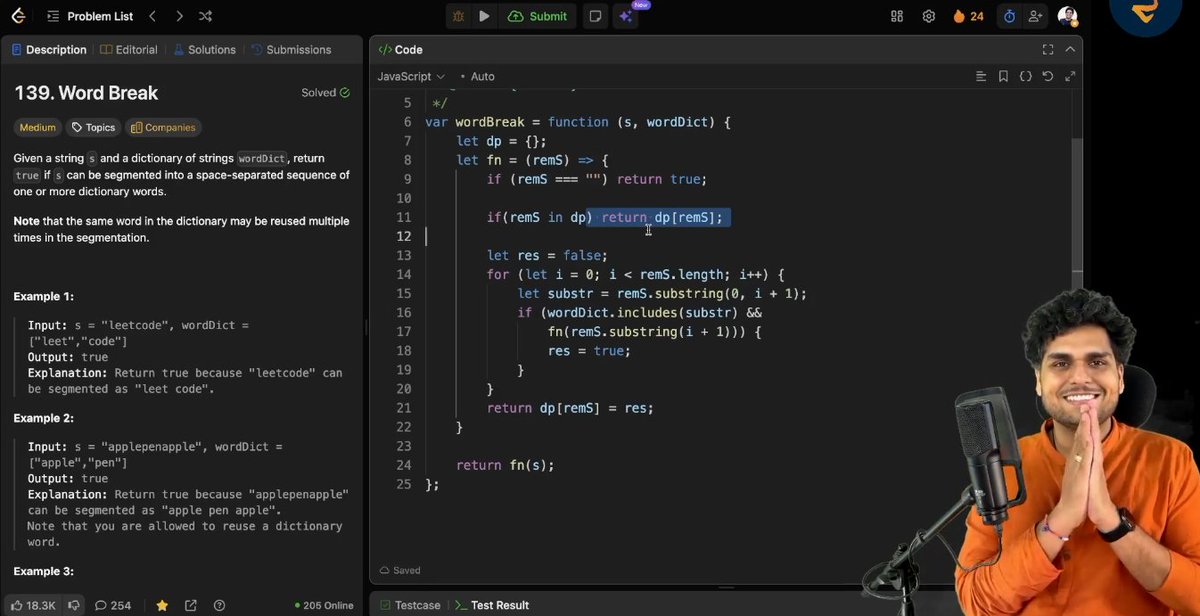
Task: Go to next problem arrow
Action: click(179, 16)
